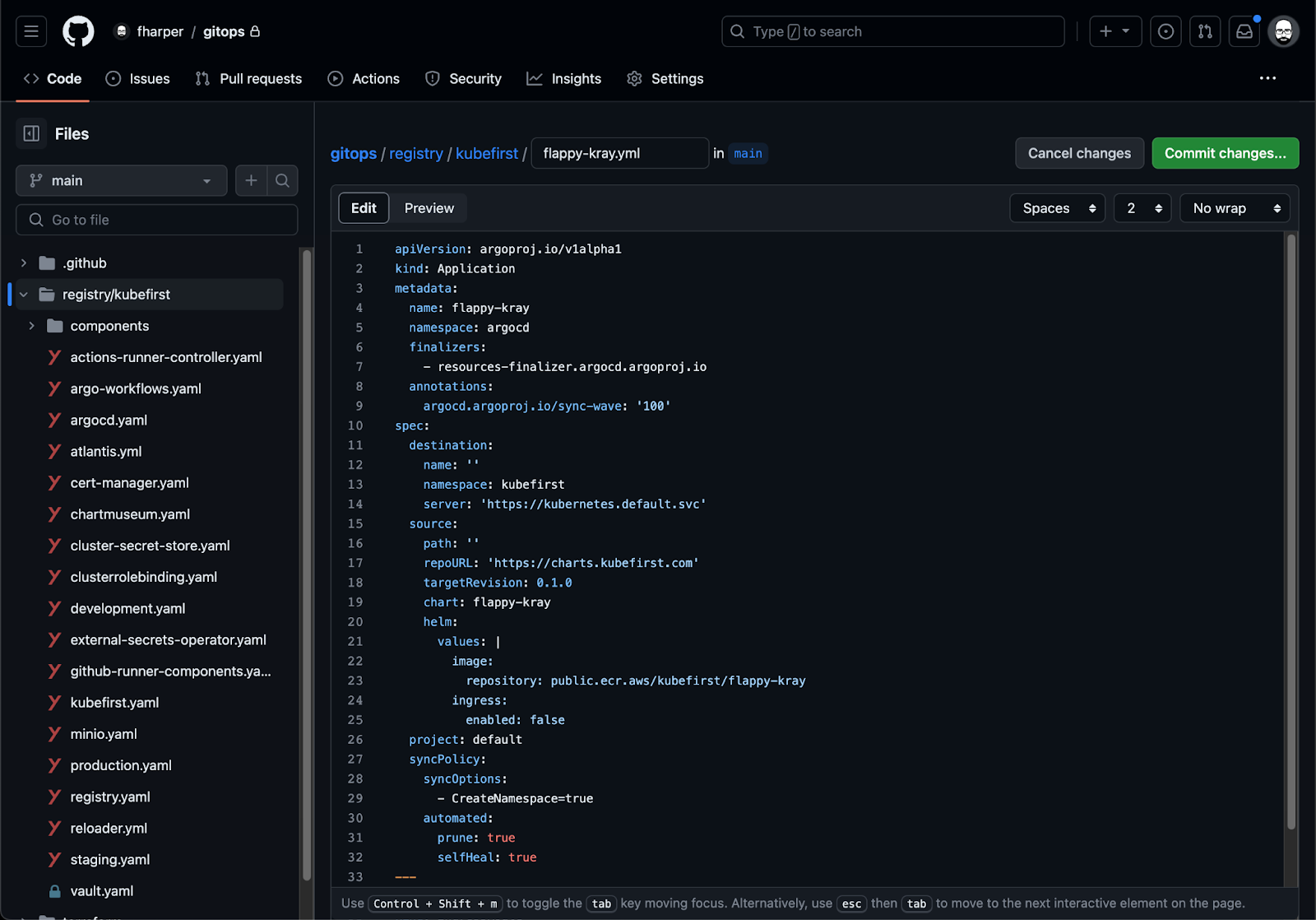The height and width of the screenshot is (920, 1316).
Task: Collapse the Files side panel
Action: 31,133
